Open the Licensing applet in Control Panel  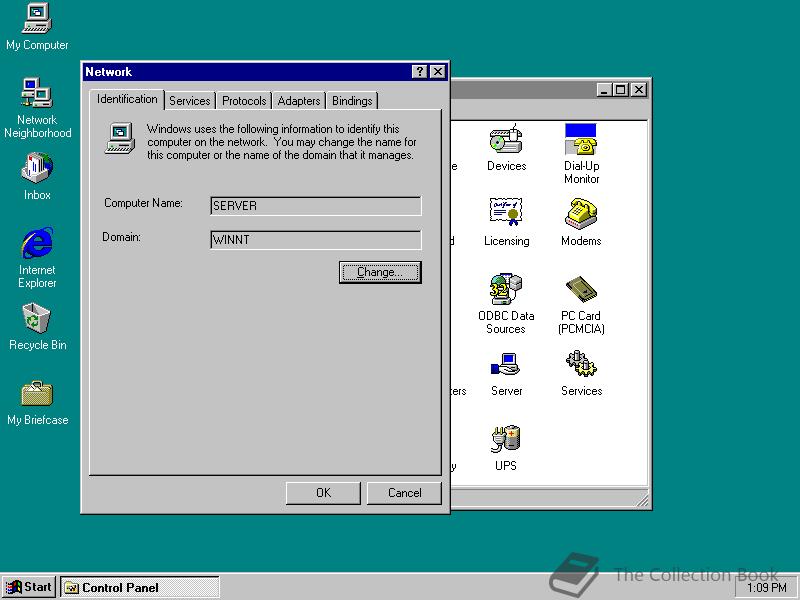[x=506, y=222]
